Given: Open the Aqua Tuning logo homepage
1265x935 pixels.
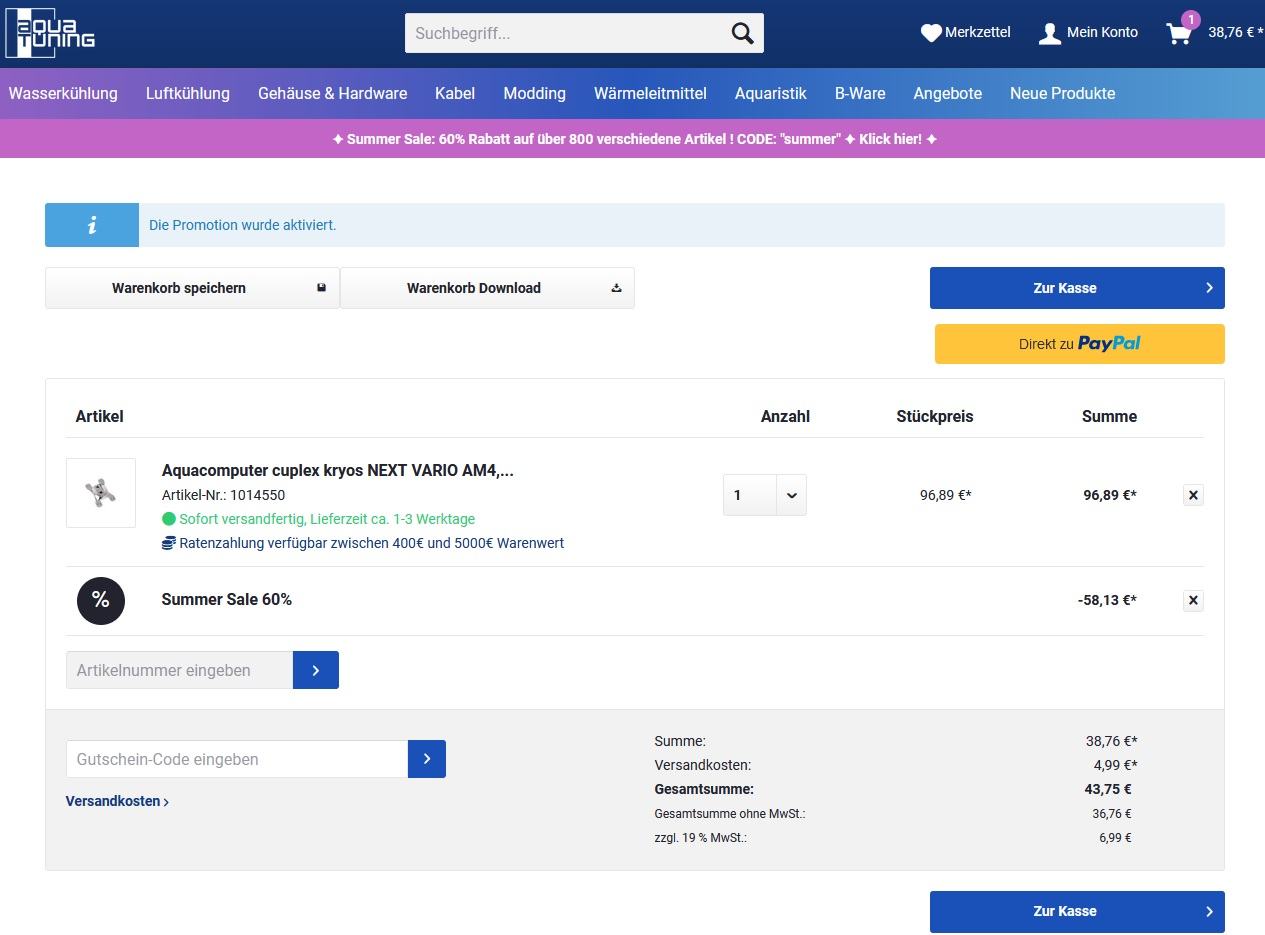Looking at the screenshot, I should click(x=50, y=33).
